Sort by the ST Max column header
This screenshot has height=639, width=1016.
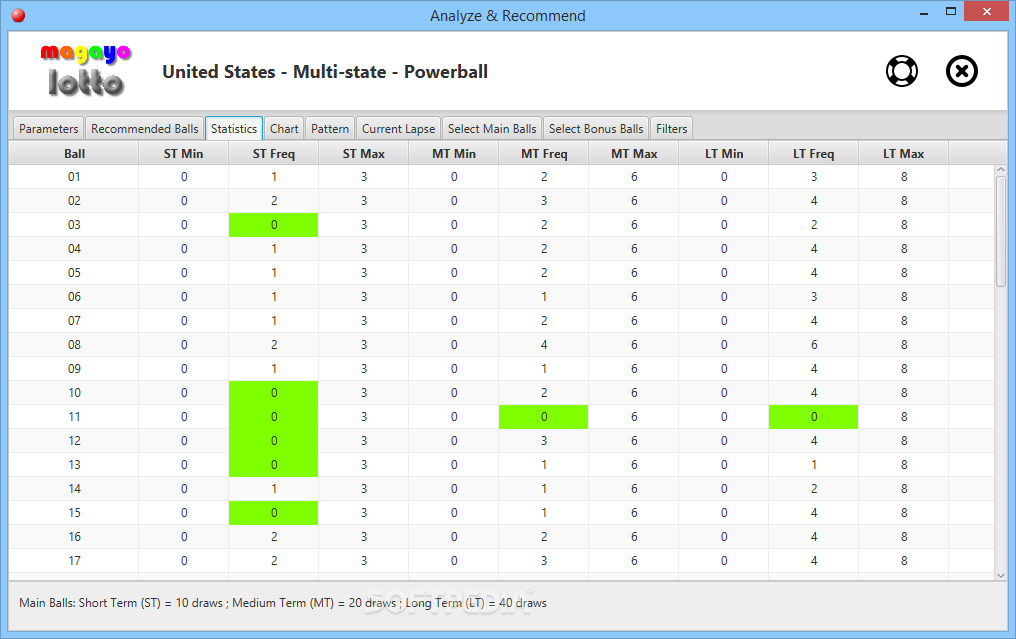click(364, 154)
